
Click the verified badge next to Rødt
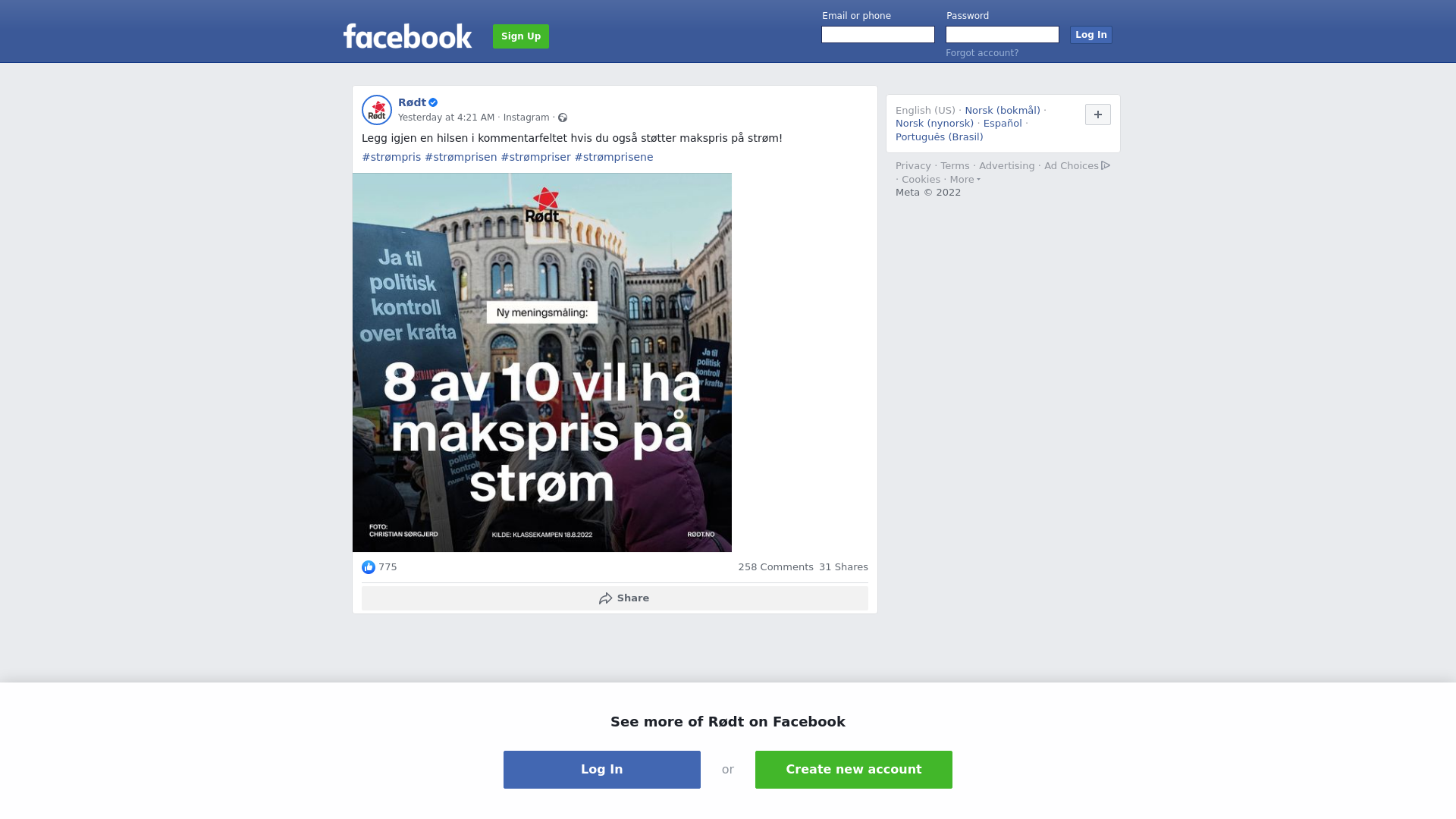[433, 102]
